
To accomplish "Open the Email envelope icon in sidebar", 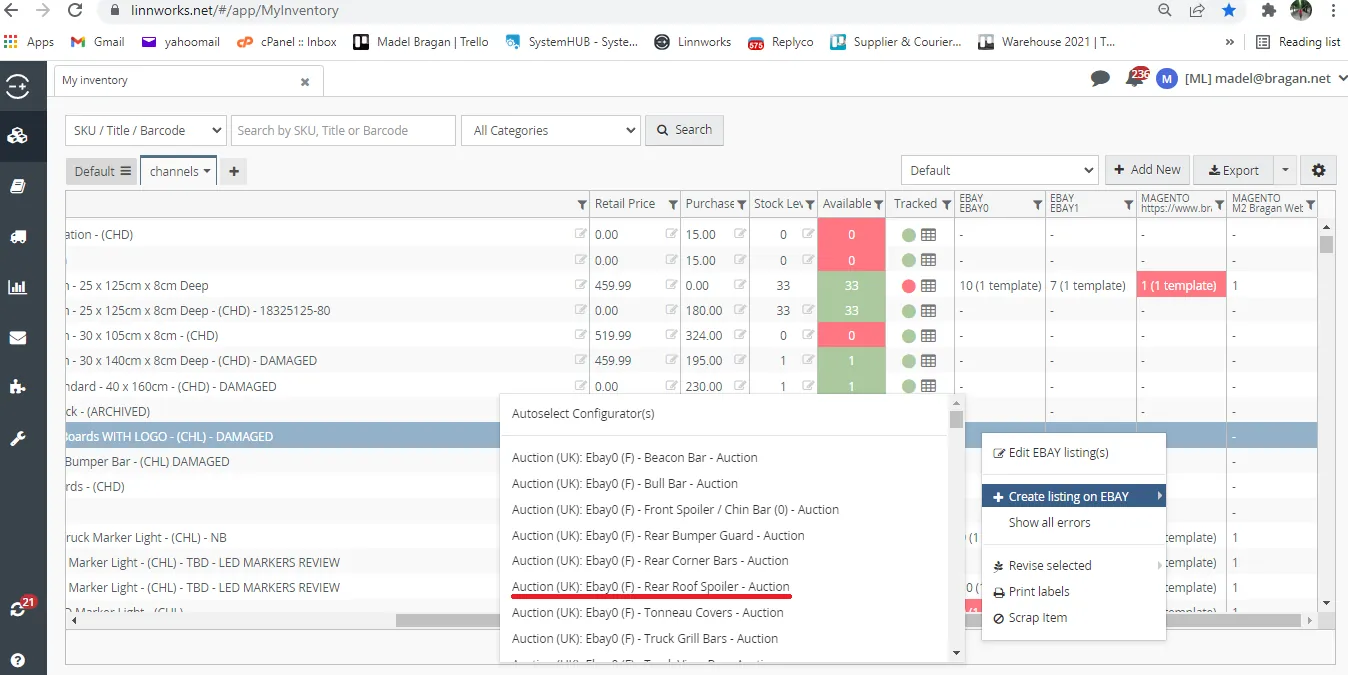I will coord(17,338).
